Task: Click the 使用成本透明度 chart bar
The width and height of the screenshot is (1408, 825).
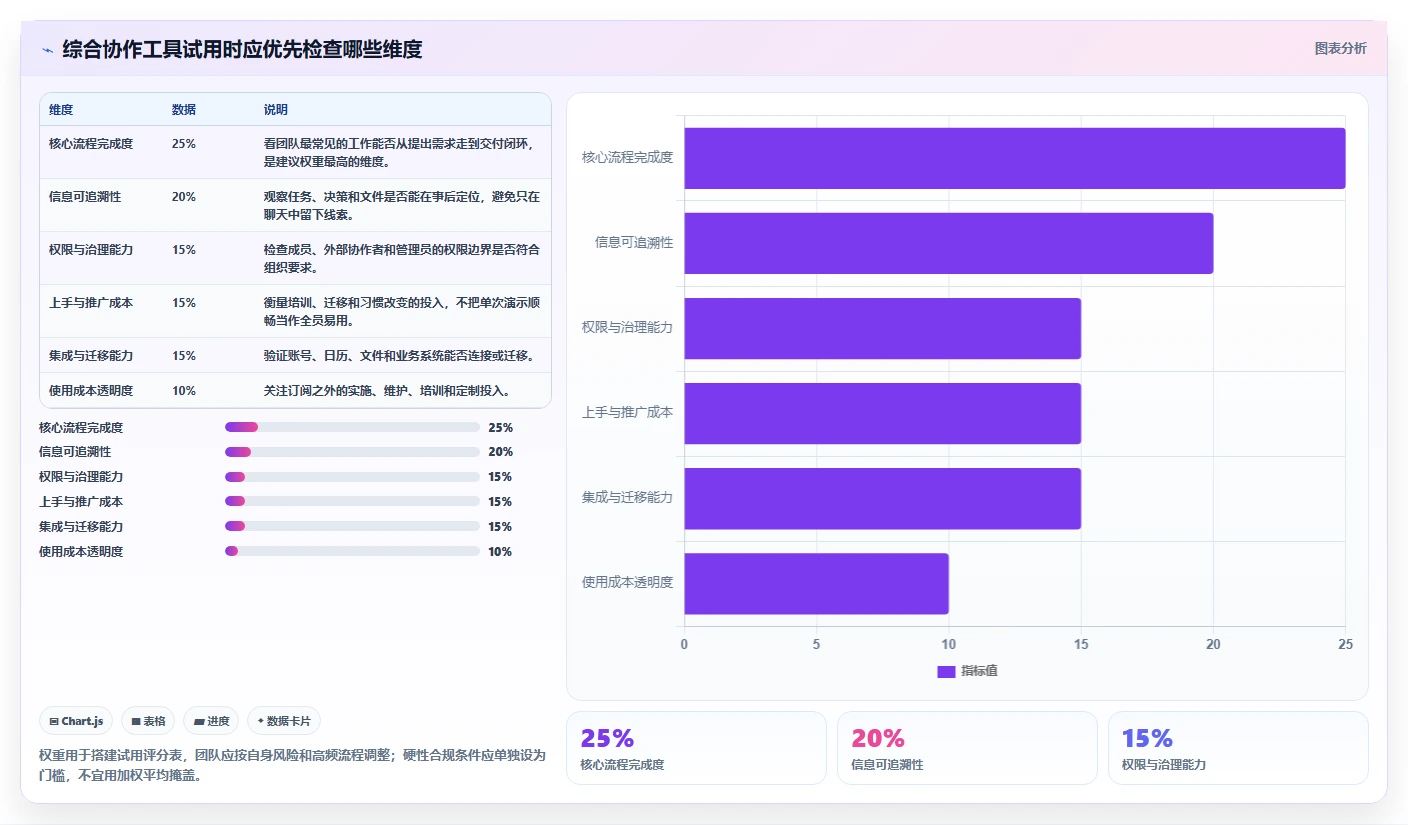Action: pyautogui.click(x=816, y=584)
